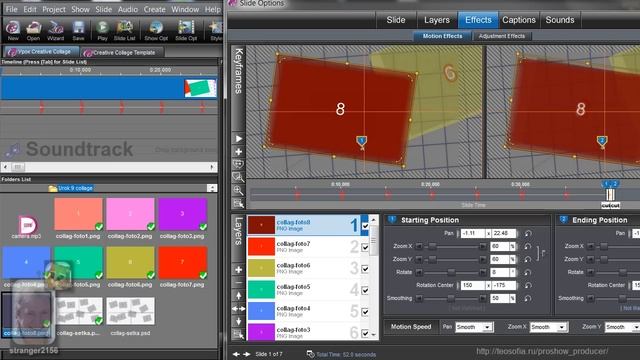Toggle Zoom X/Y link bracket icon
640x360 pixels.
point(541,253)
